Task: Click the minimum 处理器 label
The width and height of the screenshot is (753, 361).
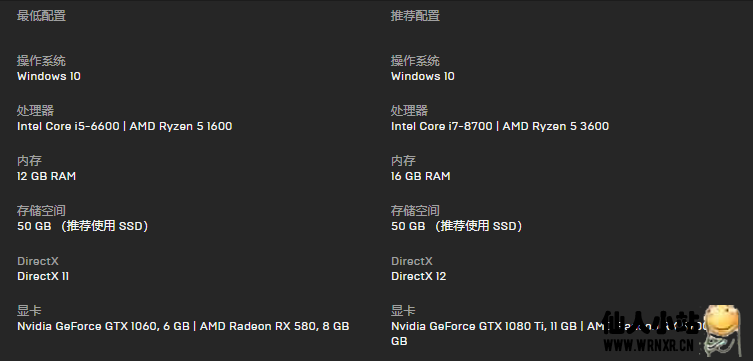Action: (36, 111)
